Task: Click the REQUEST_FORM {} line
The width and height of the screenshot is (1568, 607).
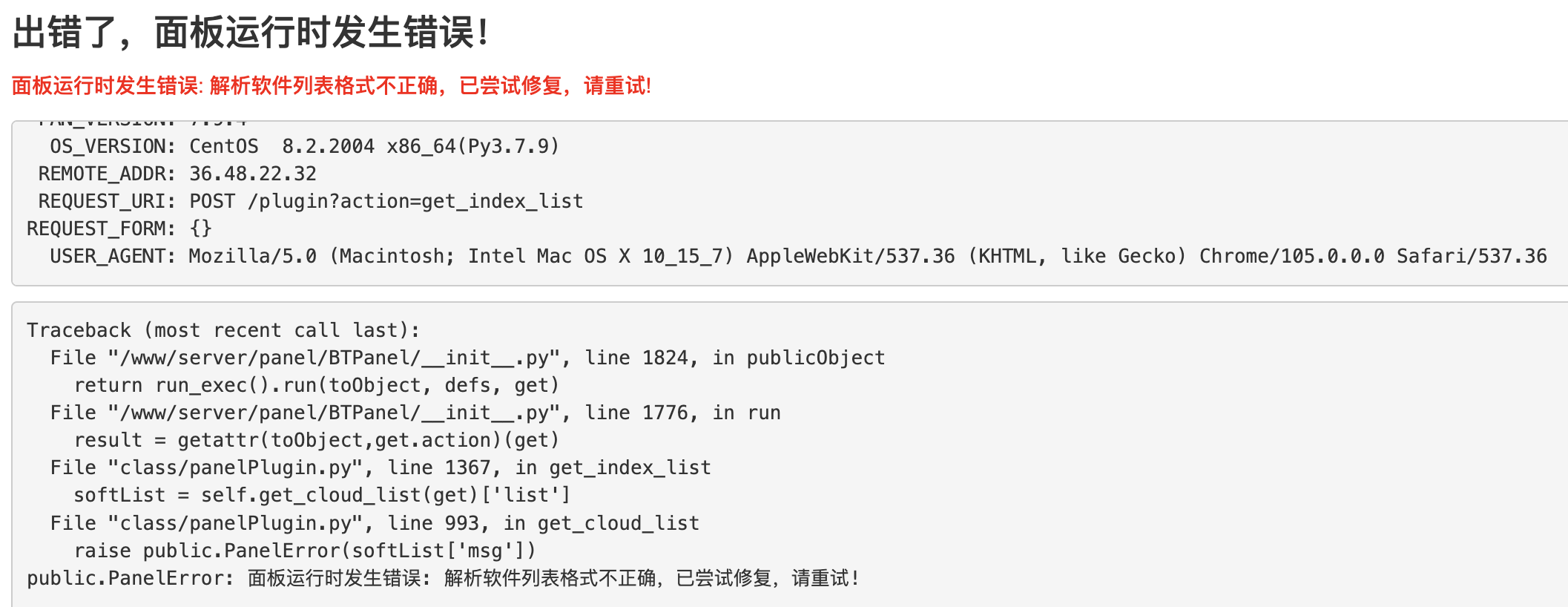Action: [119, 229]
